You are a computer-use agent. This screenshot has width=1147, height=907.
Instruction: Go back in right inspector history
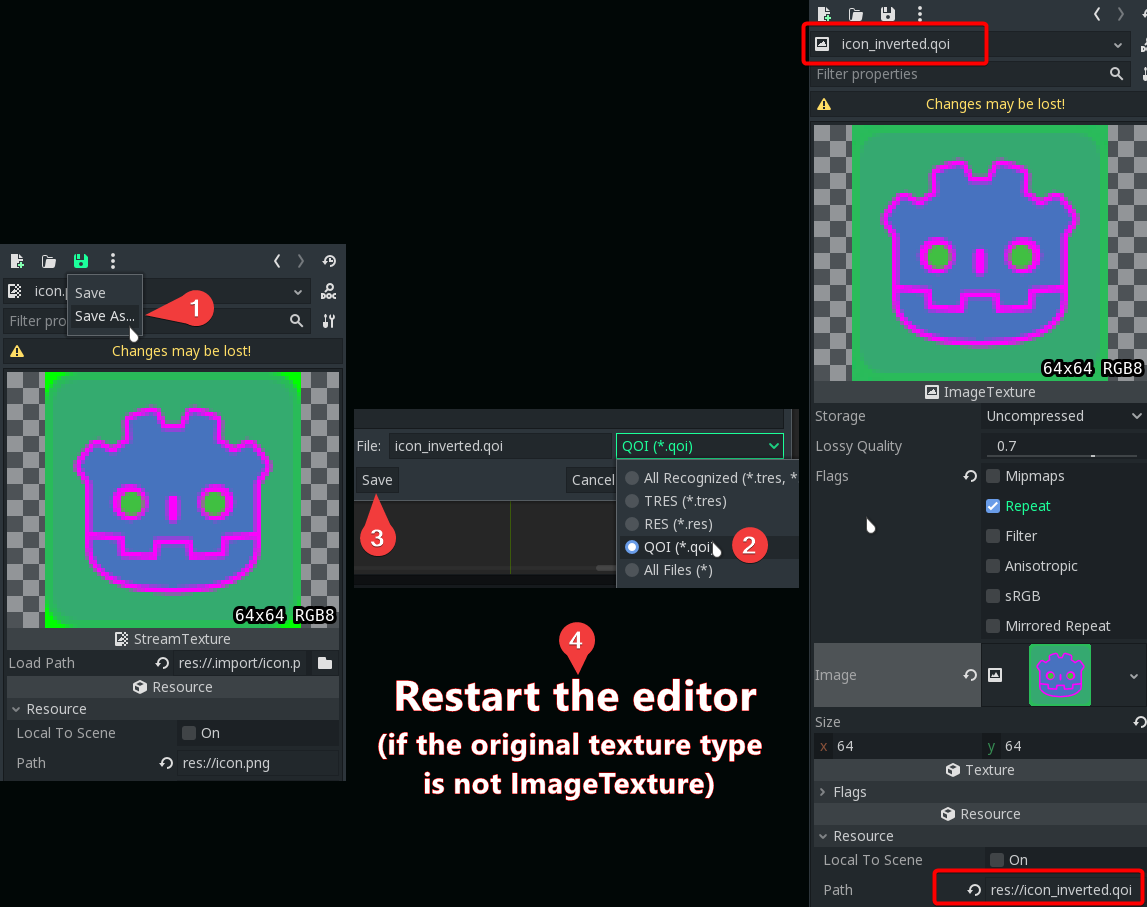(x=1097, y=14)
